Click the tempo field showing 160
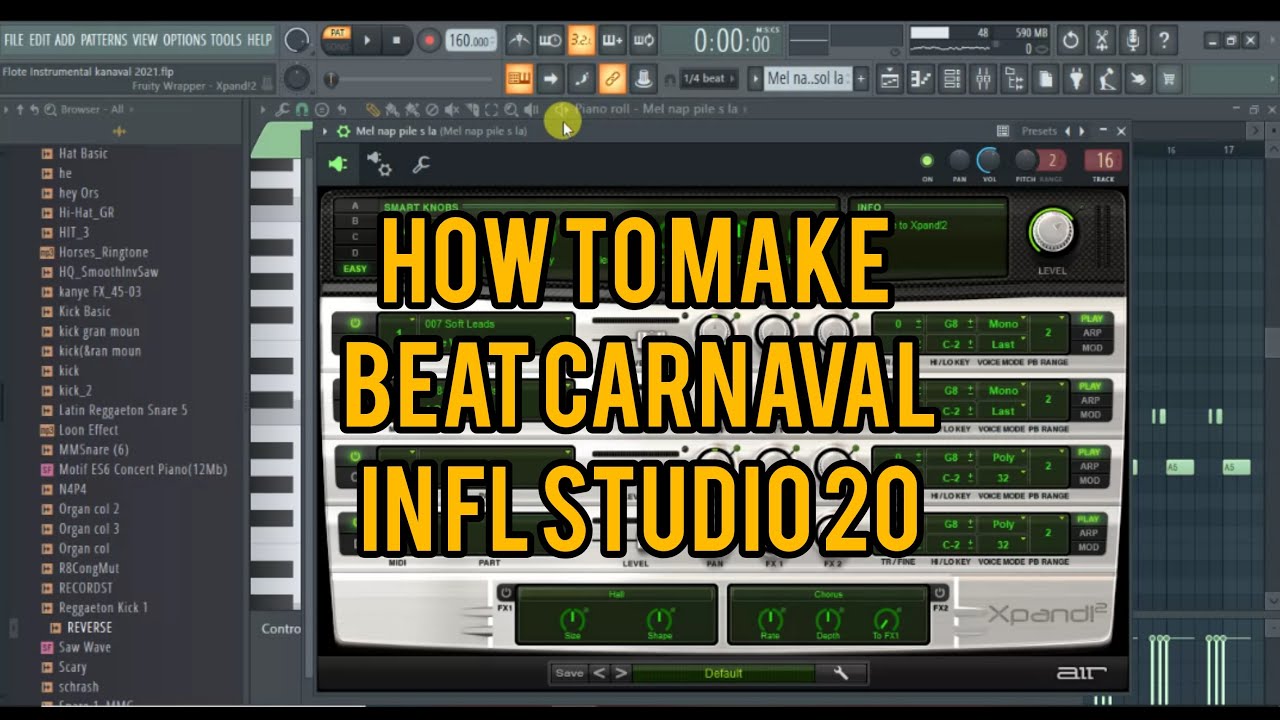Image resolution: width=1280 pixels, height=720 pixels. tap(471, 41)
